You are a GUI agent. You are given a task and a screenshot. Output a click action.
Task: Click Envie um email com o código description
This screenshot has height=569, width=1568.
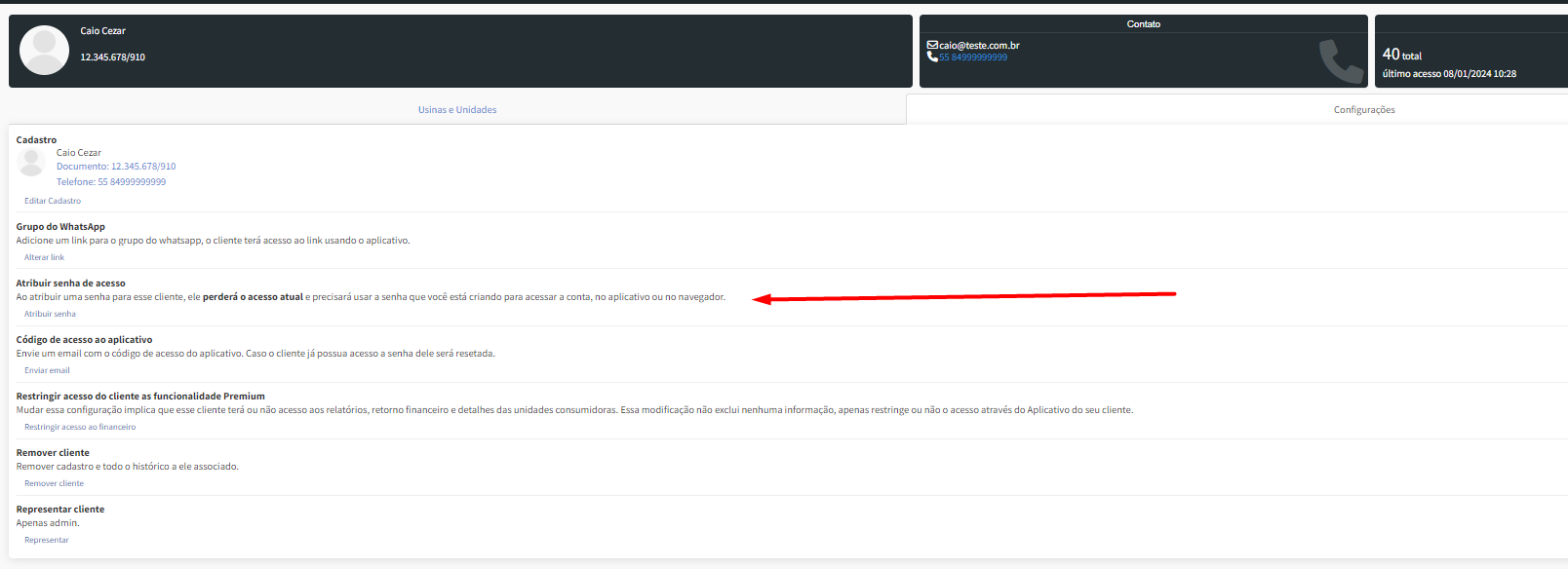tap(255, 354)
